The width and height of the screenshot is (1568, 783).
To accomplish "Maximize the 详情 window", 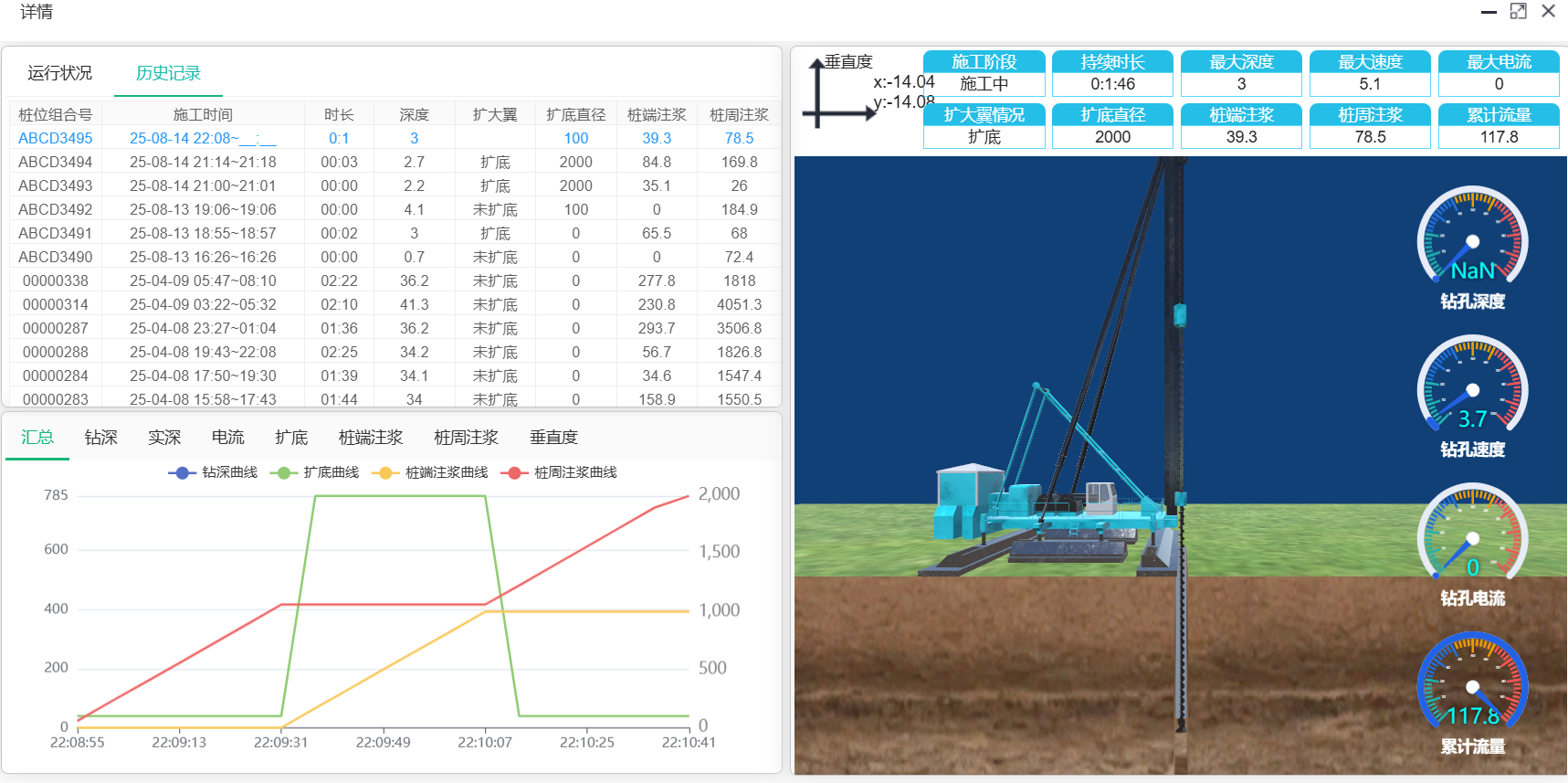I will 1518,11.
